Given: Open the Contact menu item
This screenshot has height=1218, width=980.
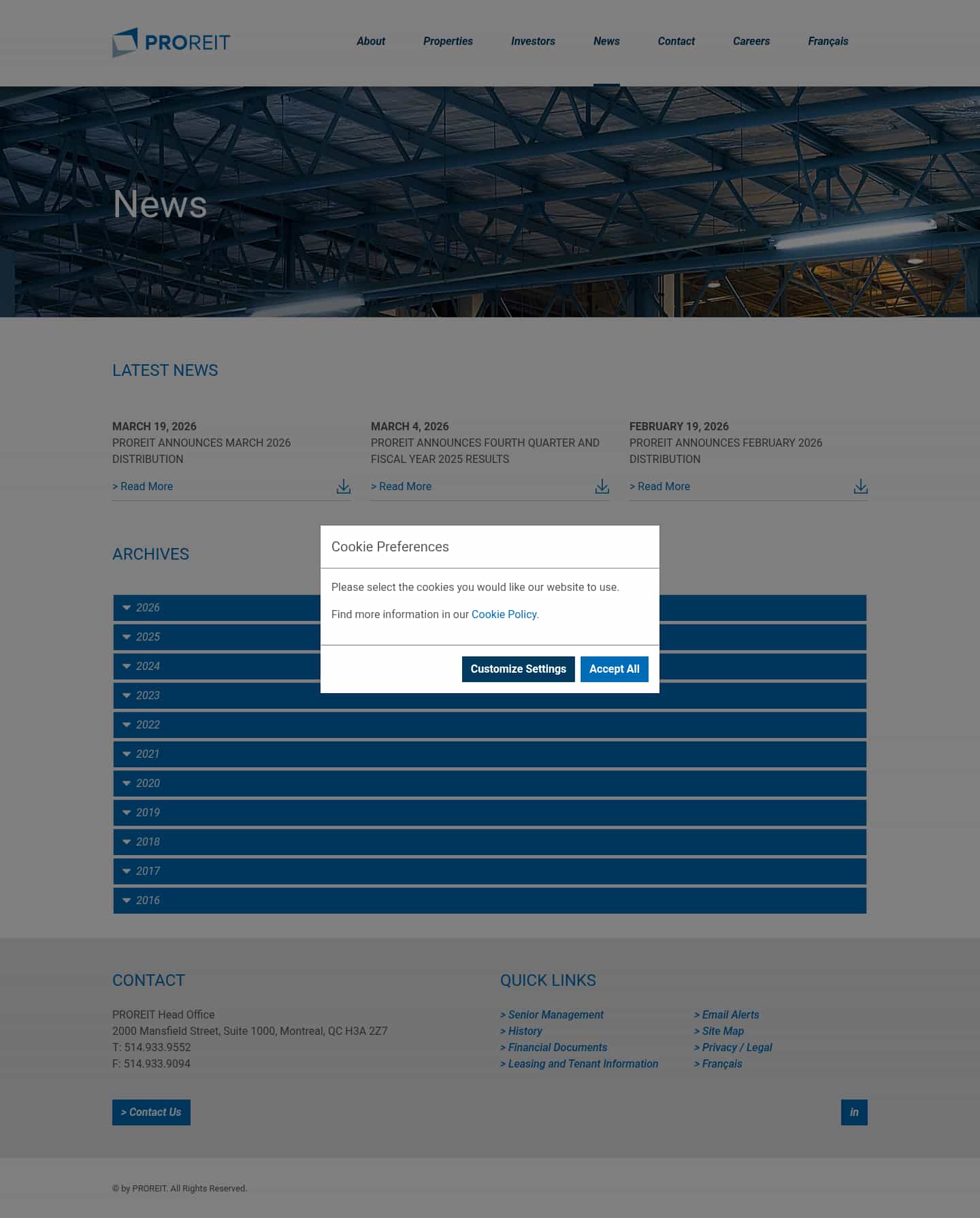Looking at the screenshot, I should coord(676,42).
